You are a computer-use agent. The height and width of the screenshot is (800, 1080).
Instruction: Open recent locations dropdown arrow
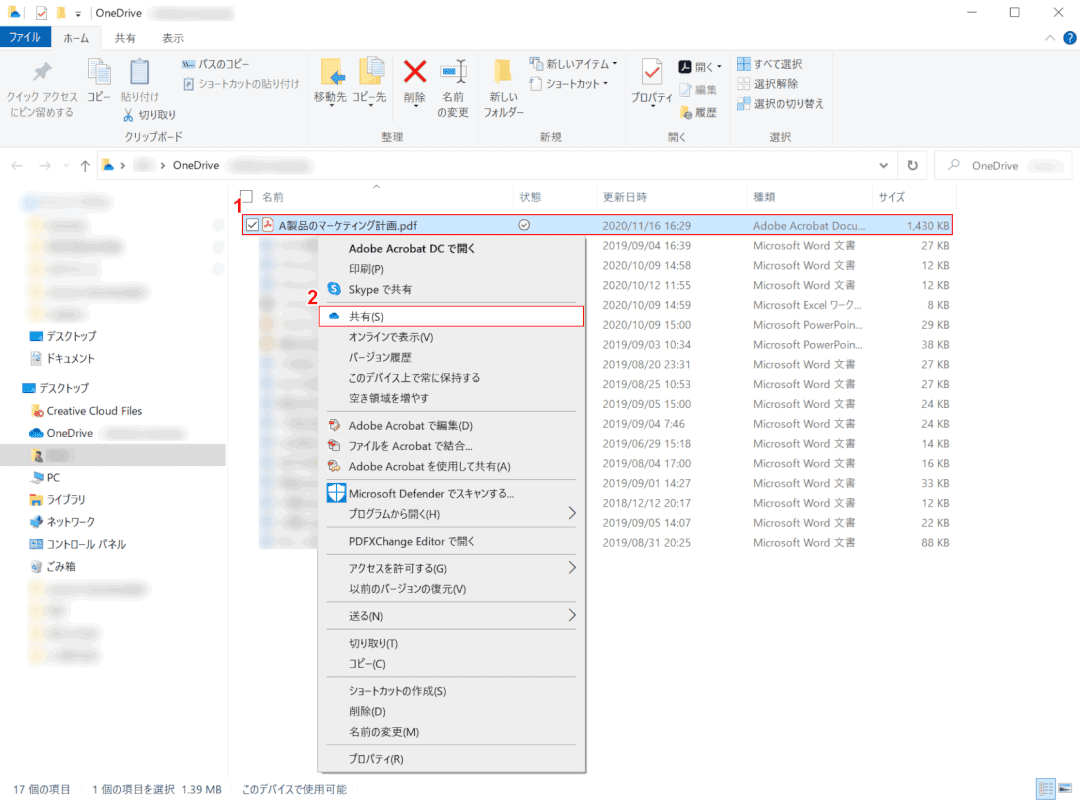tap(66, 165)
